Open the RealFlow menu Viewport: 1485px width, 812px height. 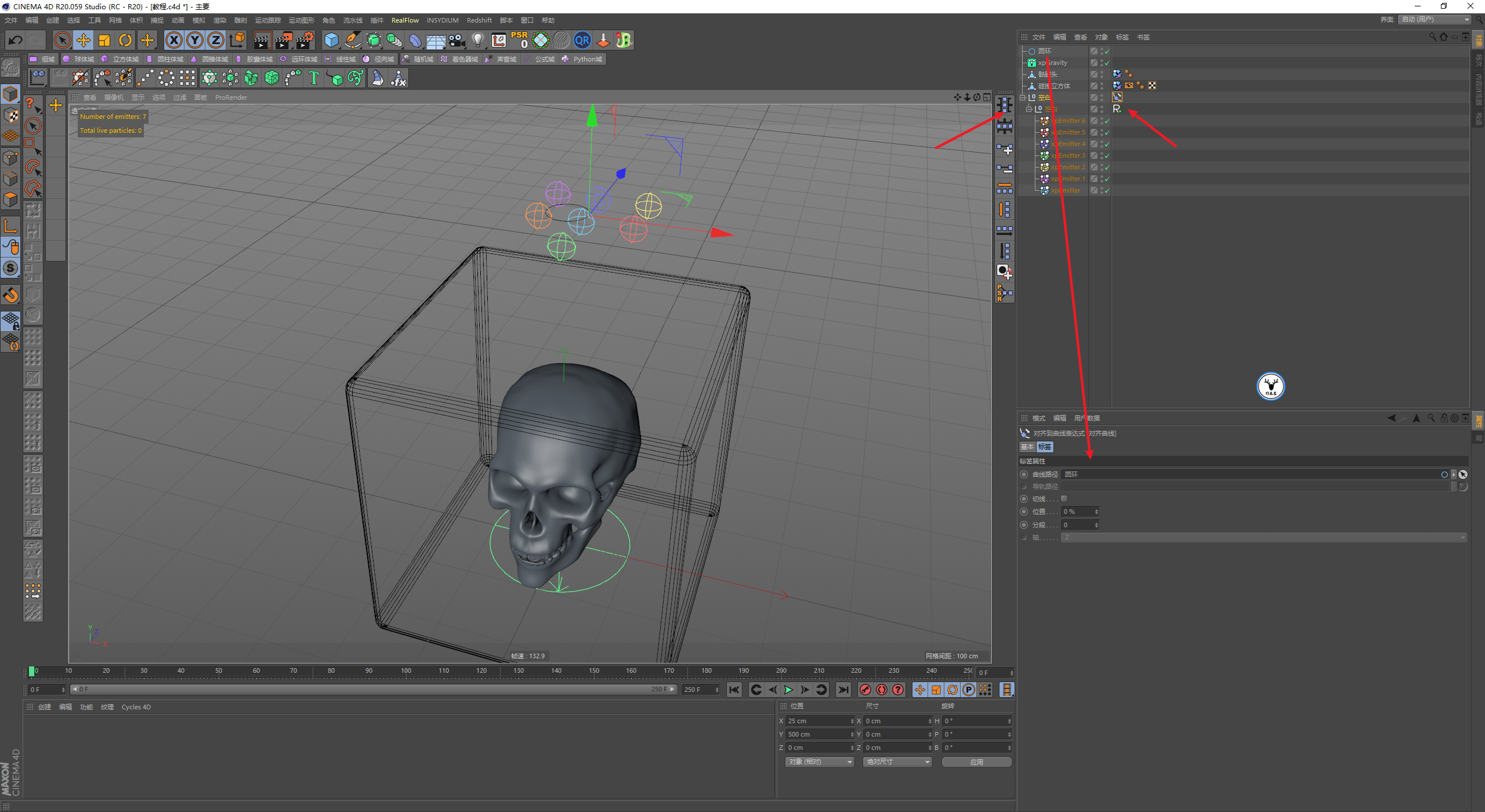tap(405, 20)
